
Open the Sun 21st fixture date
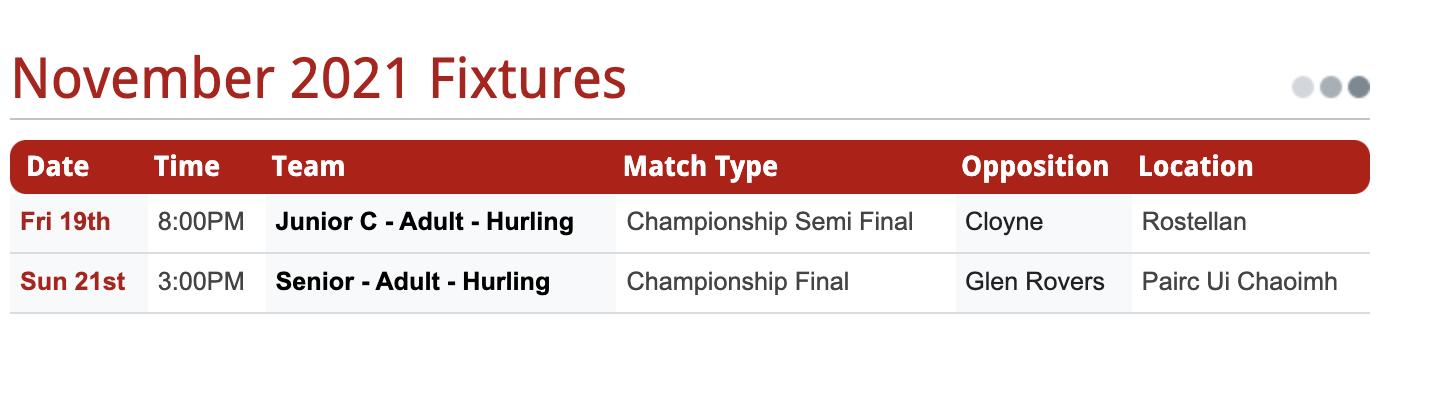pos(73,282)
